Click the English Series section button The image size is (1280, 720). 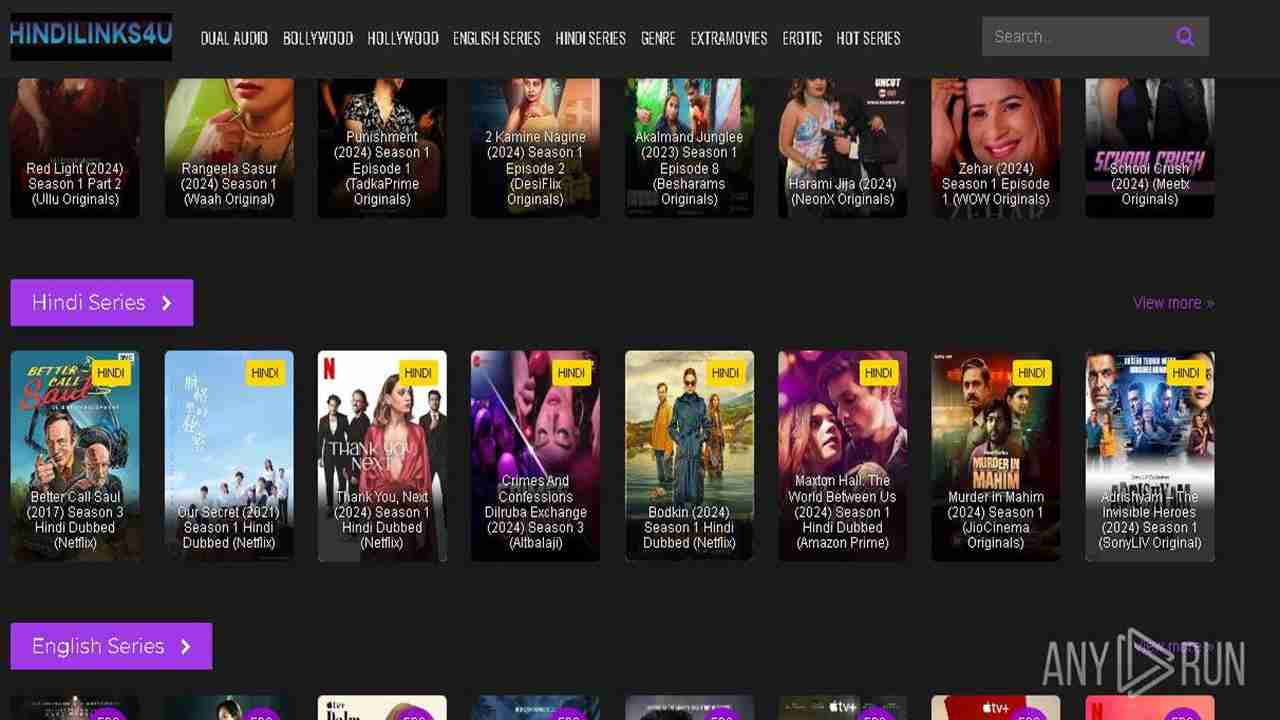tap(111, 646)
